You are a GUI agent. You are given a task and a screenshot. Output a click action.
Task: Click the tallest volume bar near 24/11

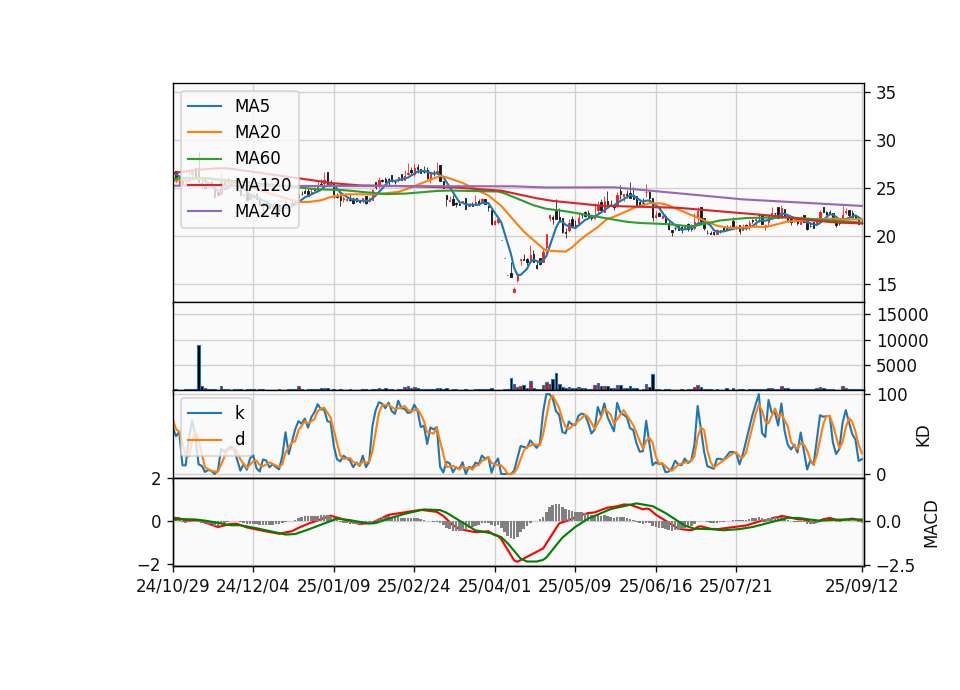199,367
